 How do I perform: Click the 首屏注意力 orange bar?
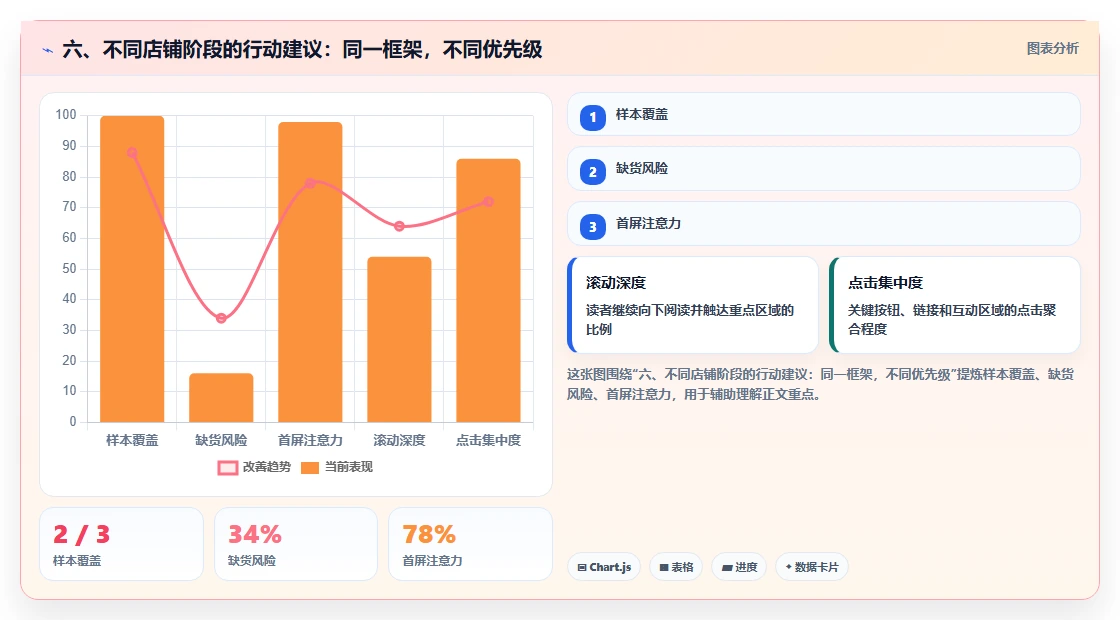pos(310,272)
